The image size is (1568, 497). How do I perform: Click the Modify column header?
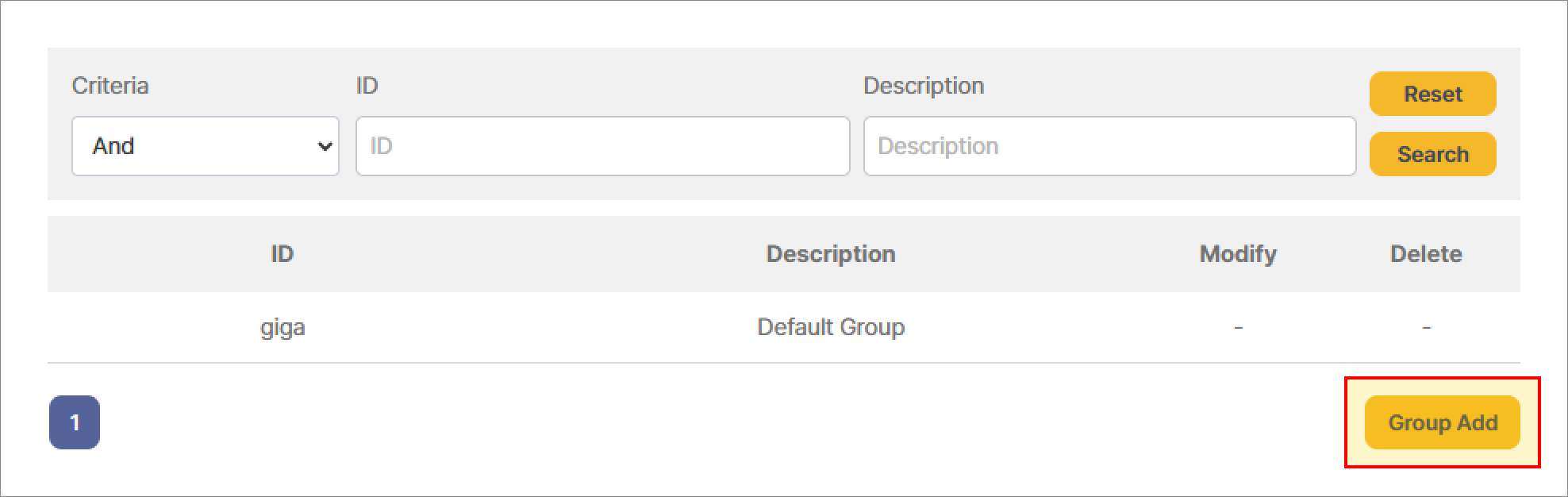(x=1237, y=254)
